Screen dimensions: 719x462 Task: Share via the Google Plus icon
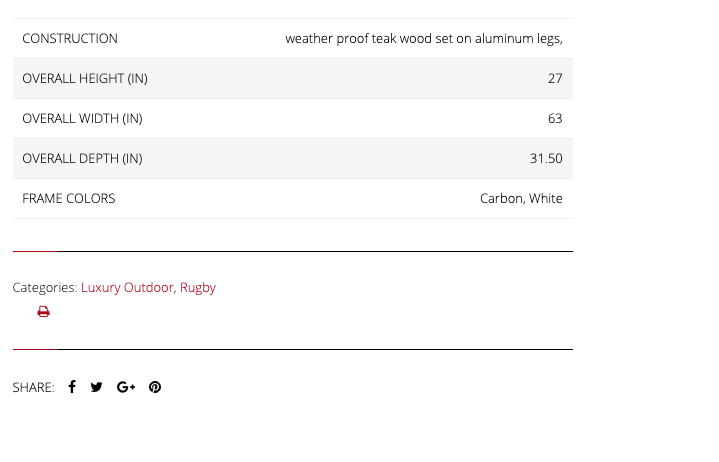pos(126,387)
